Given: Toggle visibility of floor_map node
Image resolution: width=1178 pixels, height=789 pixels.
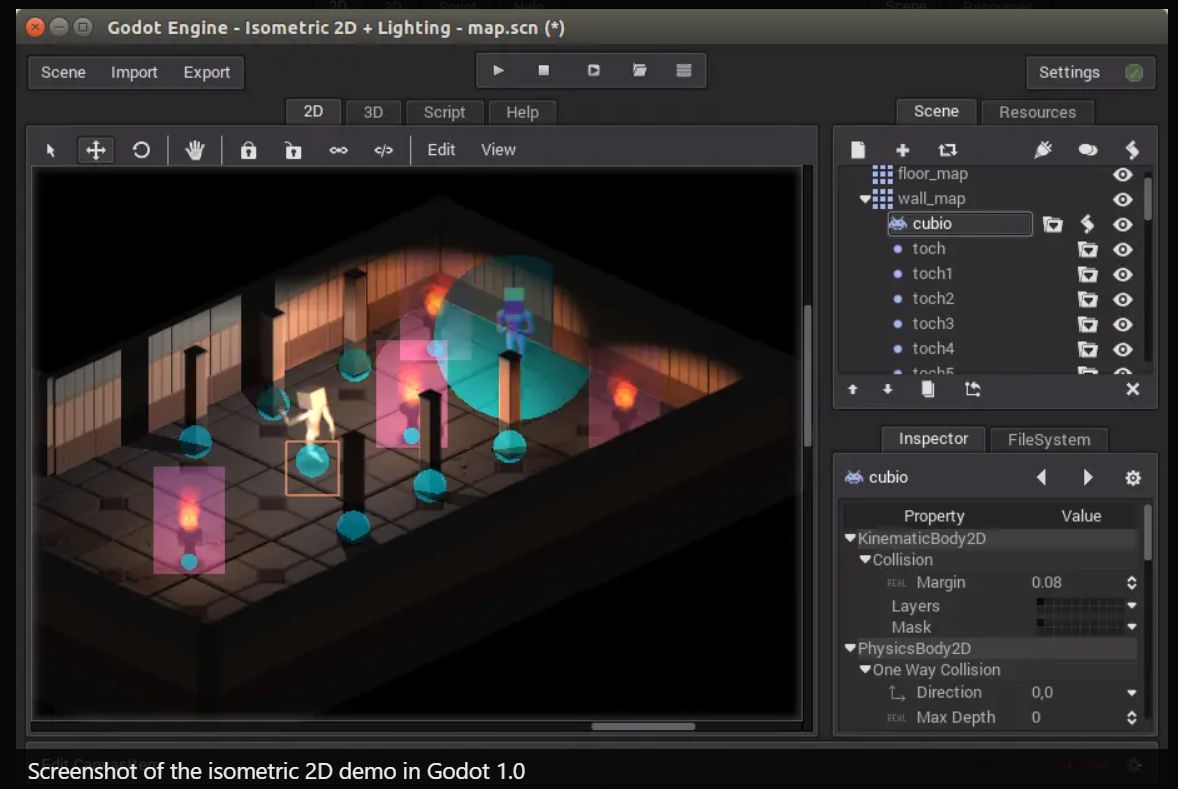Looking at the screenshot, I should pyautogui.click(x=1123, y=174).
